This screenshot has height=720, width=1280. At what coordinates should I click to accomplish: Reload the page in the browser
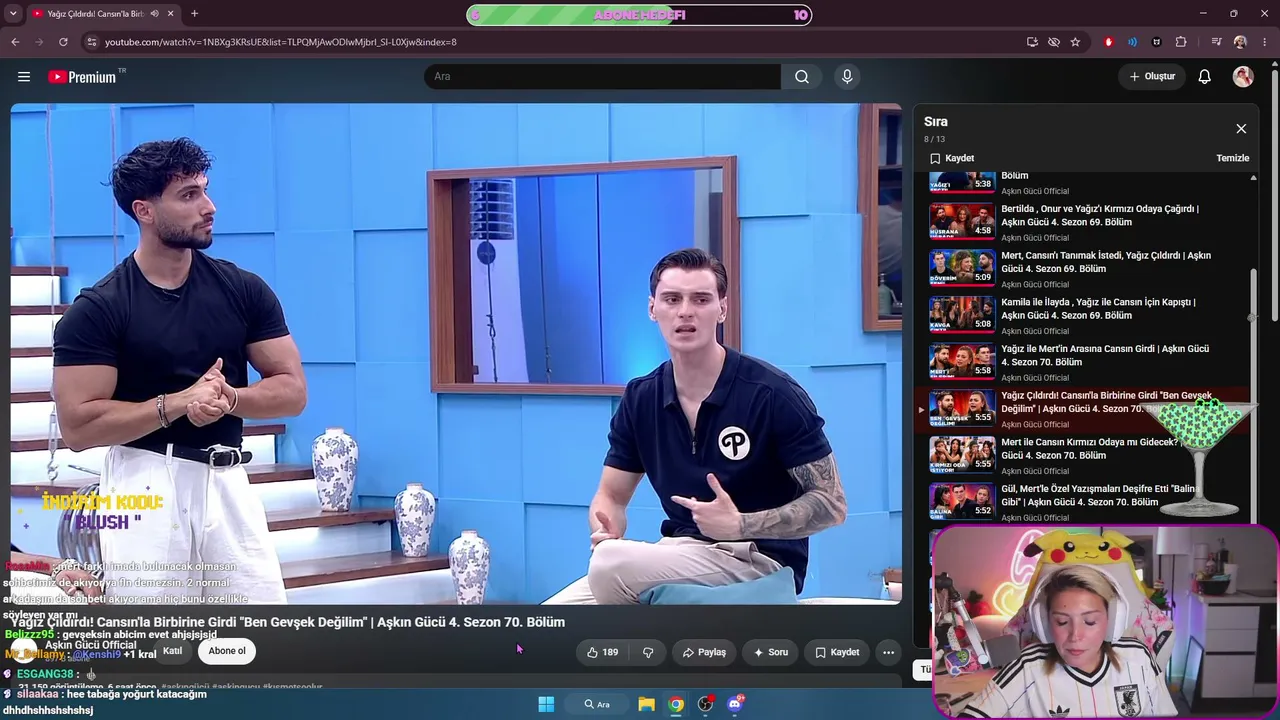(x=63, y=42)
